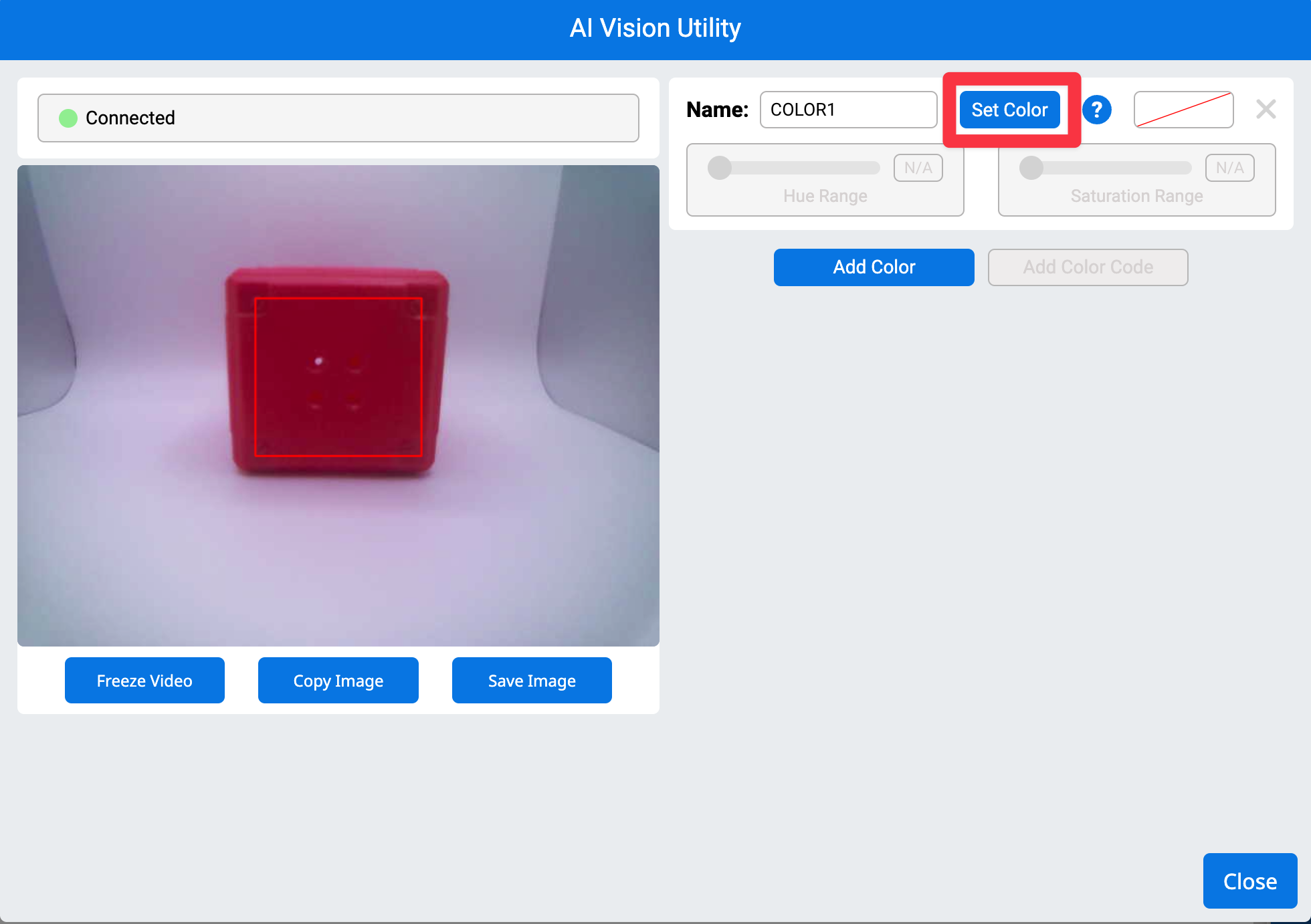The image size is (1311, 924).
Task: Click the green Connected status indicator
Action: coord(68,118)
